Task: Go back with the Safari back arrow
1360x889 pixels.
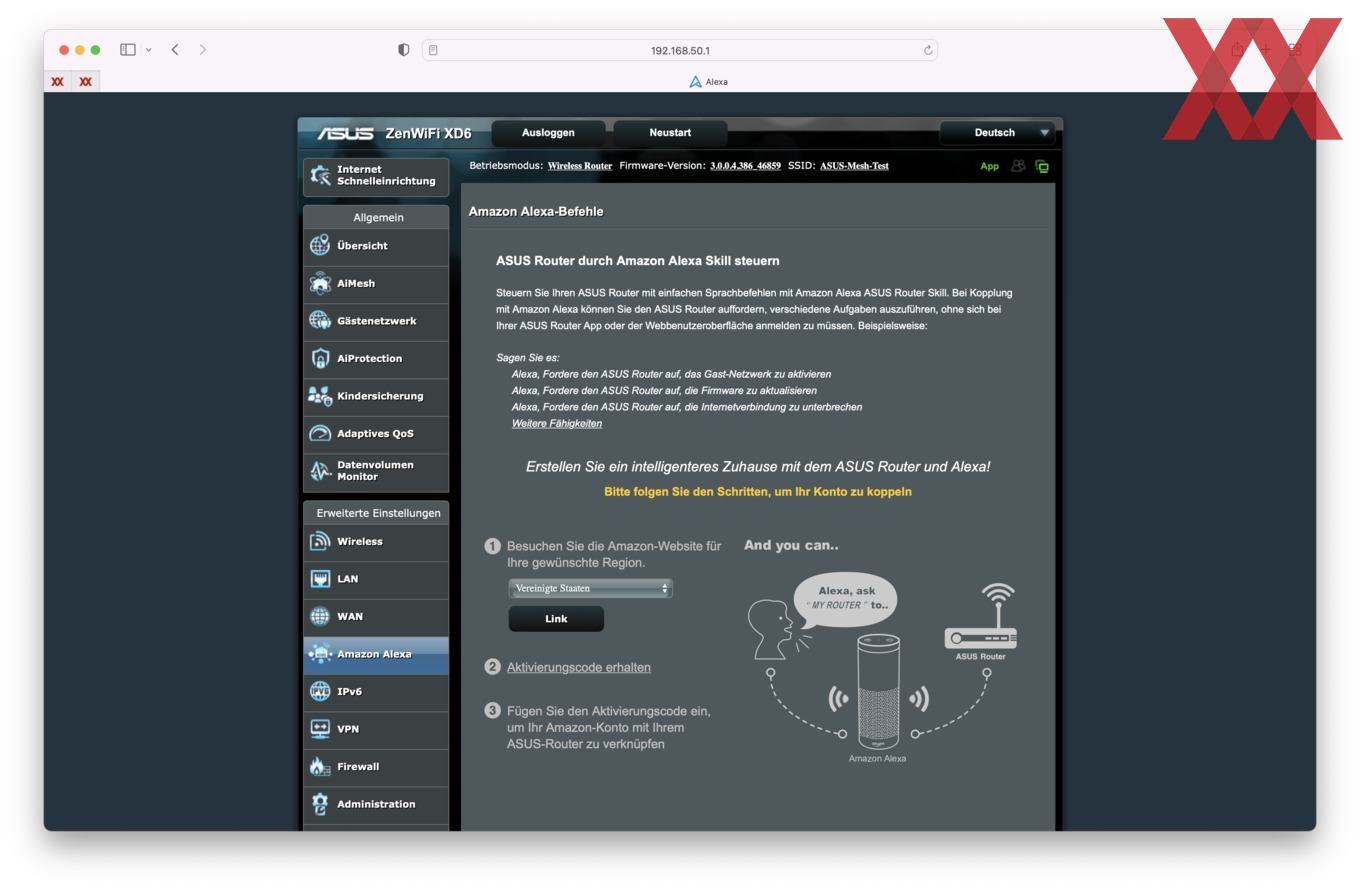Action: (175, 49)
